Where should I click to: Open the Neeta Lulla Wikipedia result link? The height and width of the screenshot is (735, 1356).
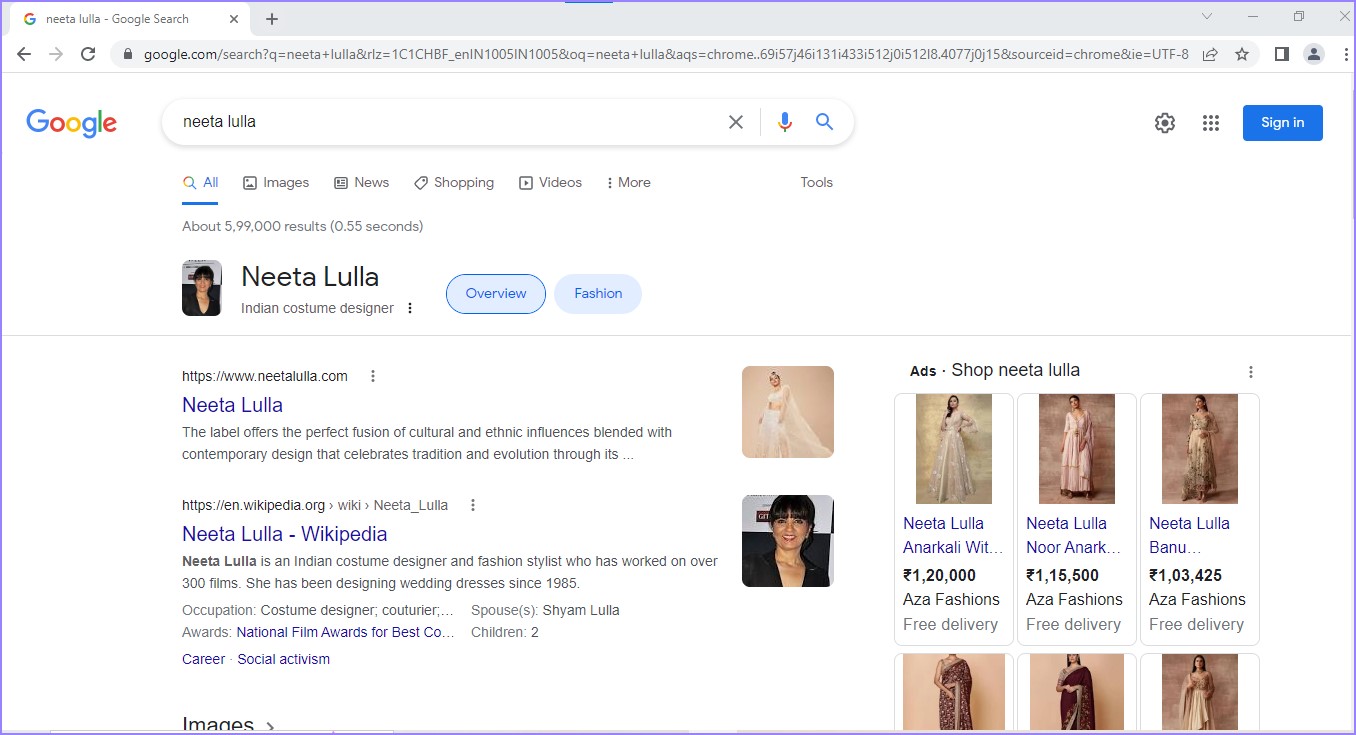[x=284, y=534]
